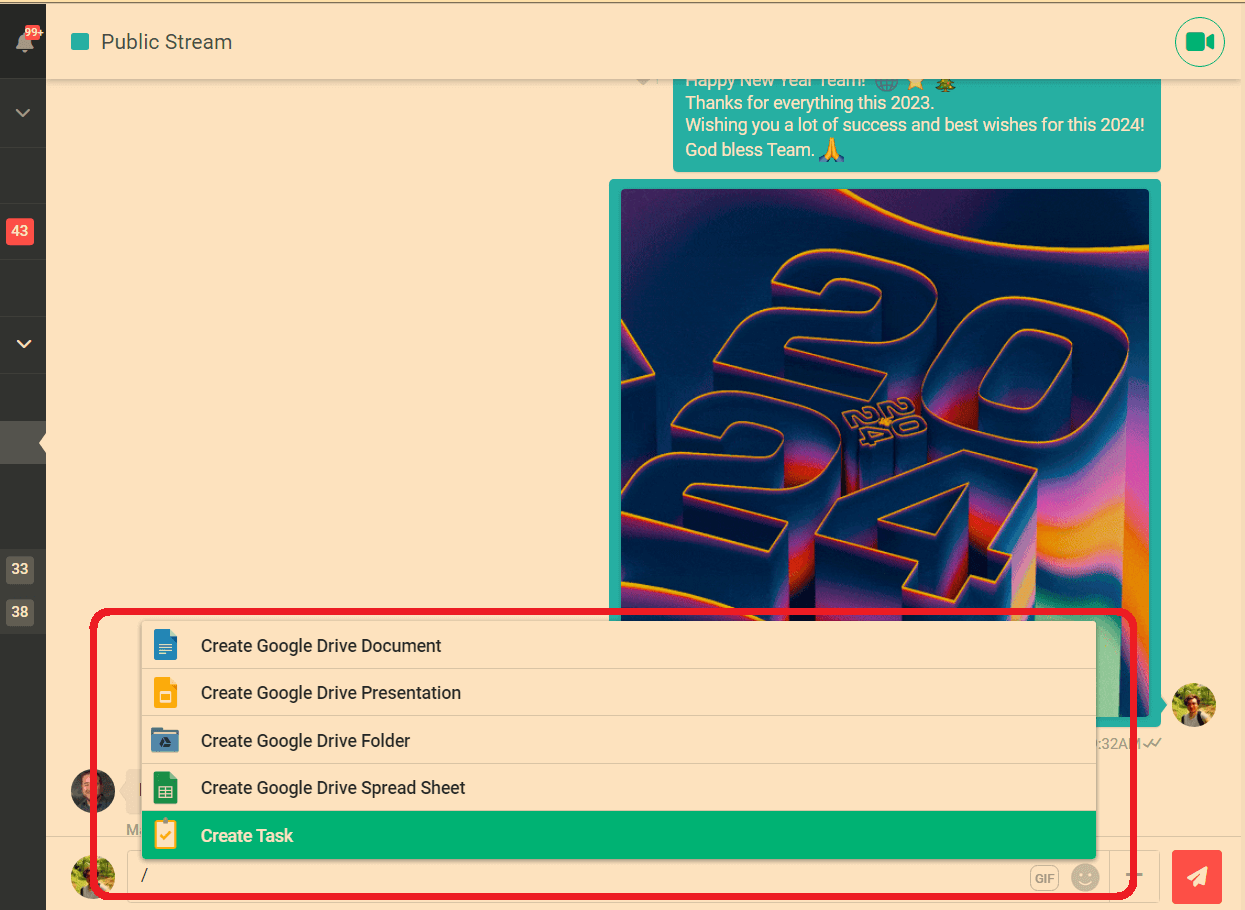Select Create Google Drive Document command
1245x910 pixels.
pyautogui.click(x=321, y=646)
